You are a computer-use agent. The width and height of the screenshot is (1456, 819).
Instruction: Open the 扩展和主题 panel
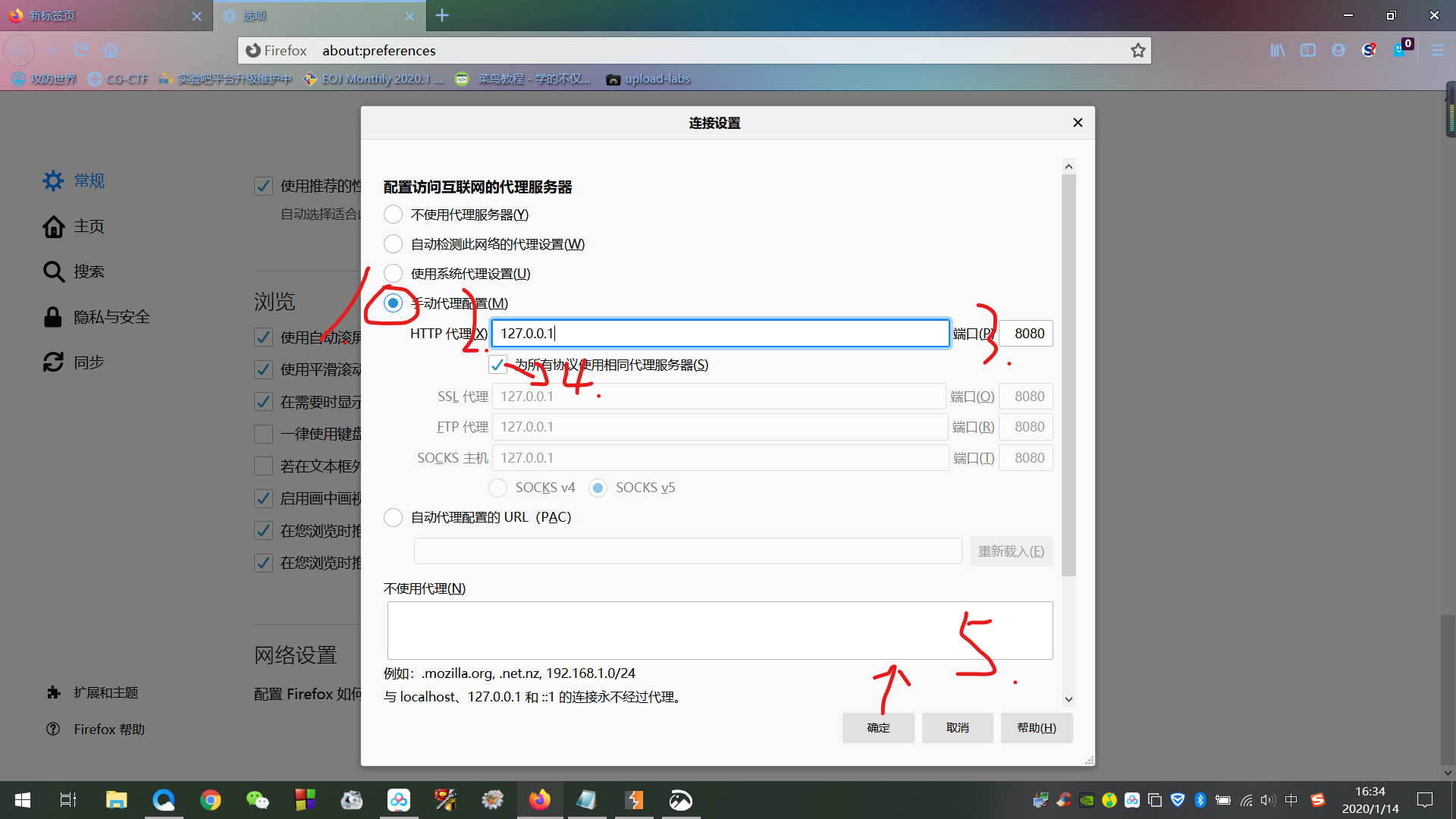pos(106,692)
